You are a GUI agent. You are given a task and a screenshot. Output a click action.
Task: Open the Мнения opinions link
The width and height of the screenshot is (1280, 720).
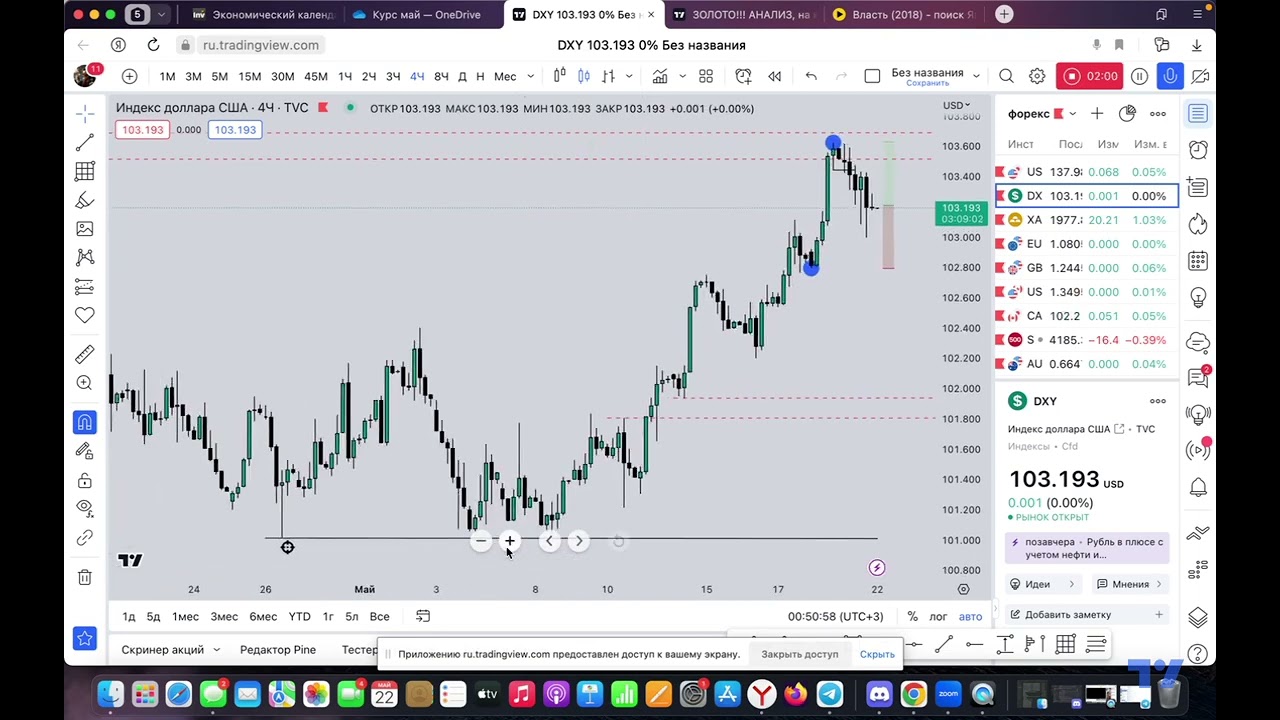point(1130,584)
